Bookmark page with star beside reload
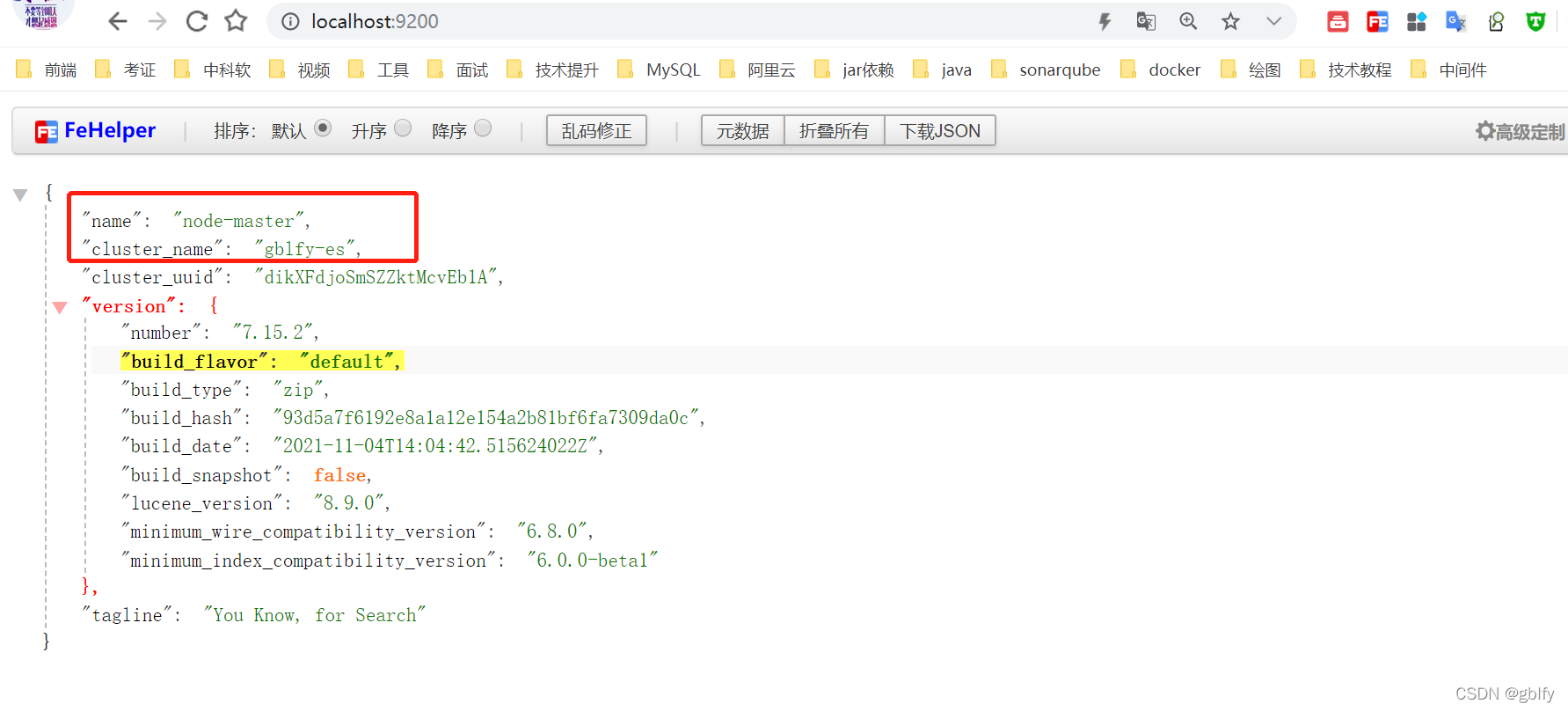1568x711 pixels. 236,21
